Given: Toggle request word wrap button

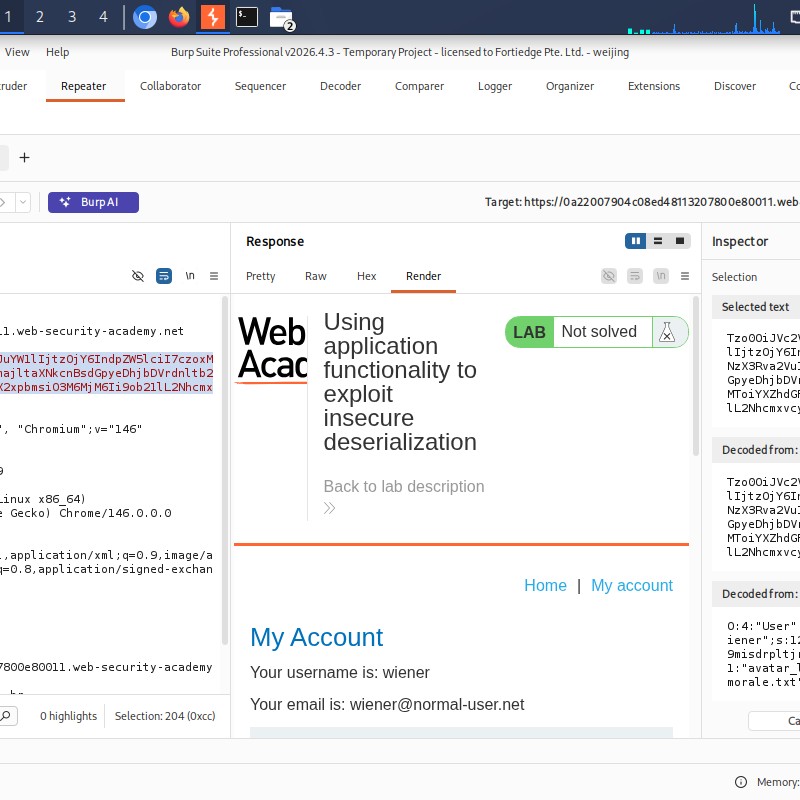Looking at the screenshot, I should pos(164,276).
